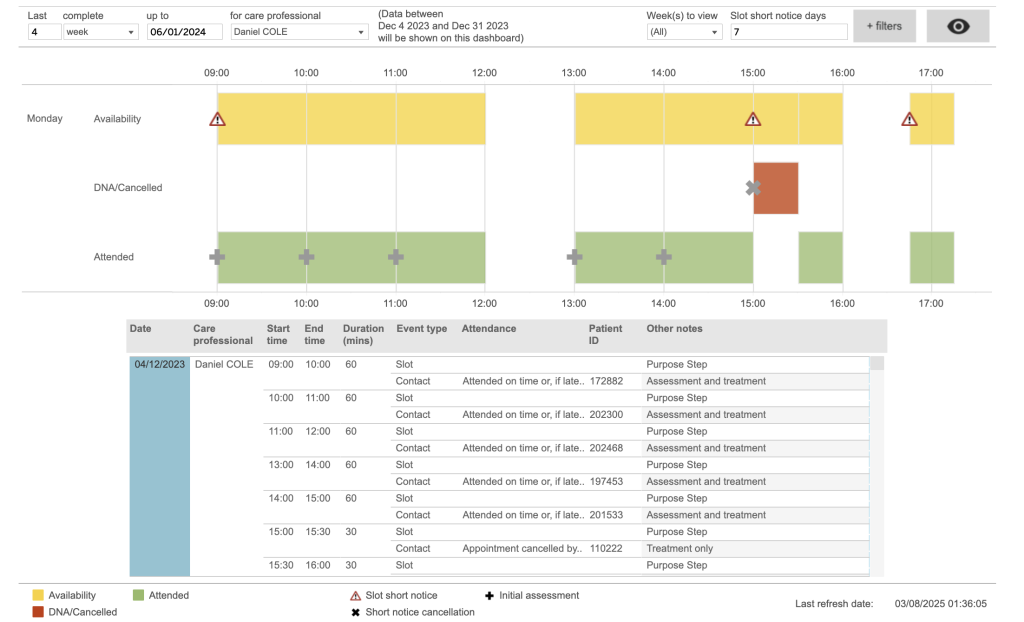This screenshot has width=1024, height=622.
Task: Click the short notice cancellation X marker
Action: tap(753, 188)
